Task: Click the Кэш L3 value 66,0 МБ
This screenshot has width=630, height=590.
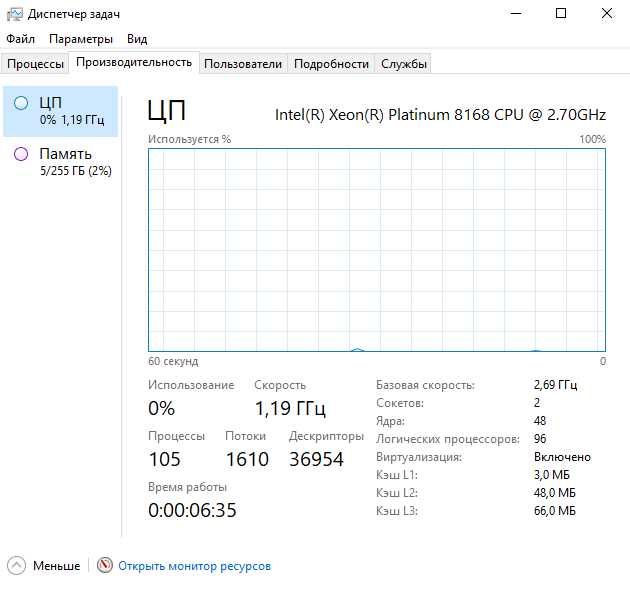Action: pos(554,511)
